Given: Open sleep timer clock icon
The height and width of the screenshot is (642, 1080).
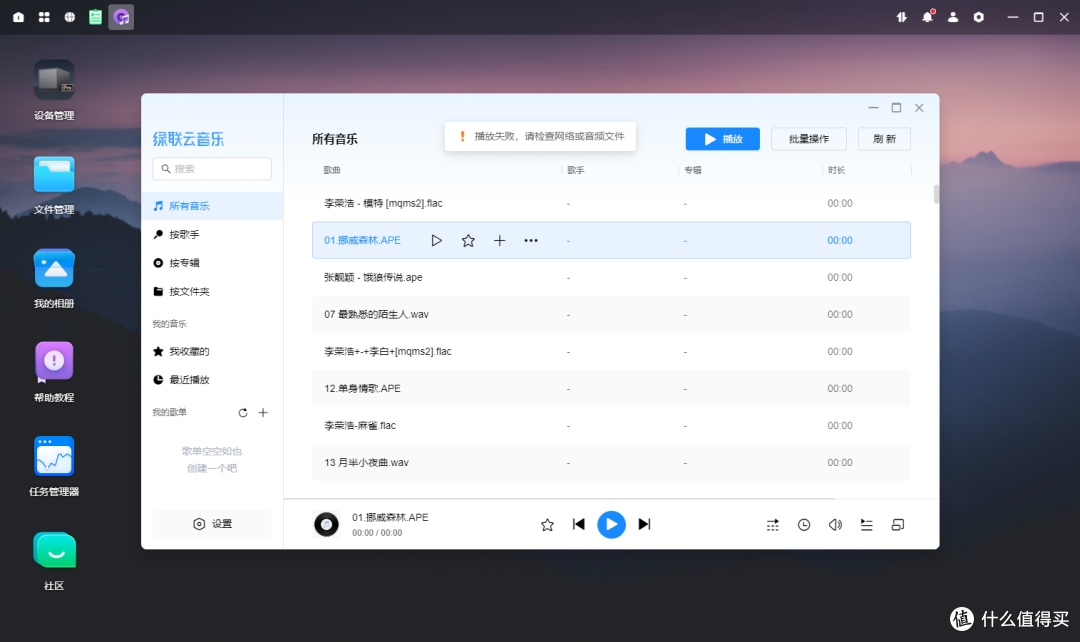Looking at the screenshot, I should [804, 525].
